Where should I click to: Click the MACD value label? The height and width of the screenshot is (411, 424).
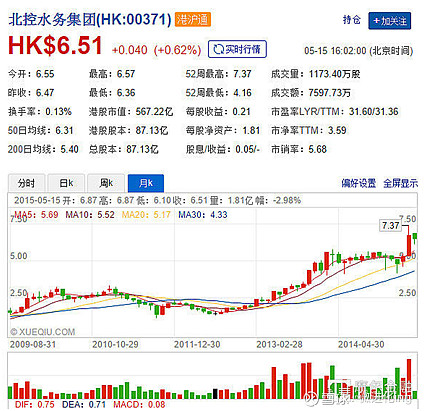(x=139, y=405)
